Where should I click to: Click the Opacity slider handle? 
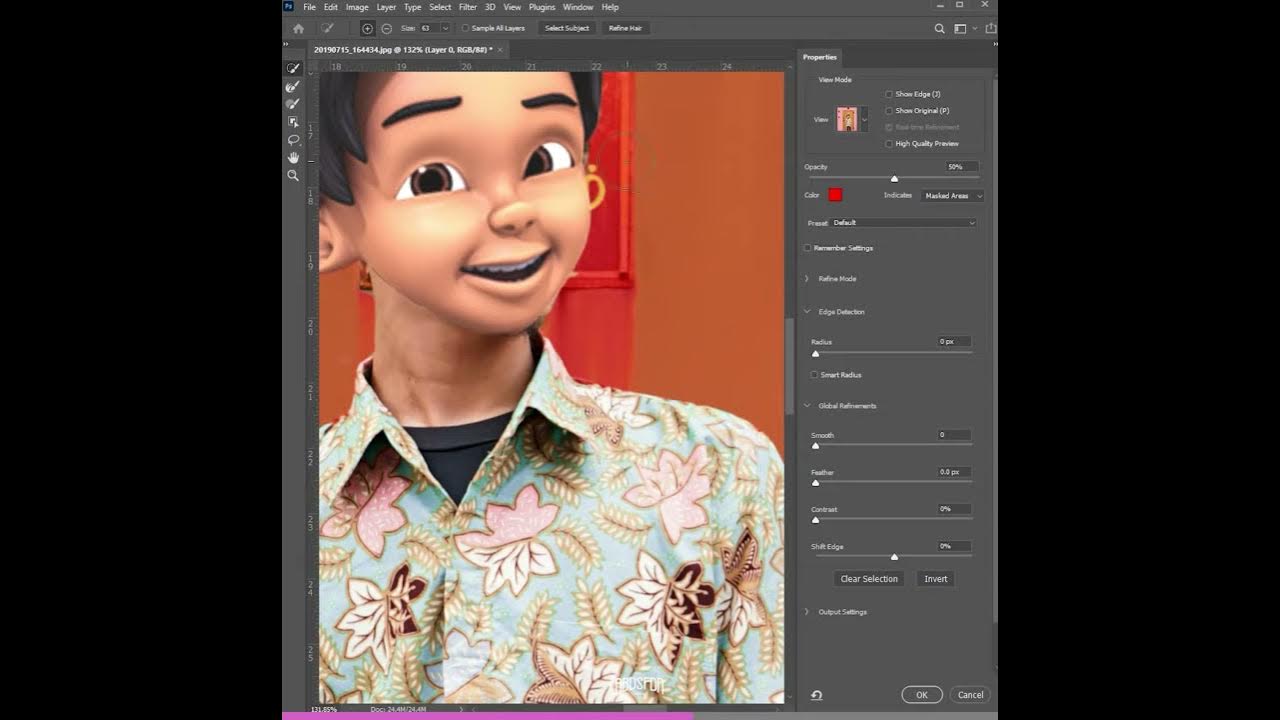point(894,179)
